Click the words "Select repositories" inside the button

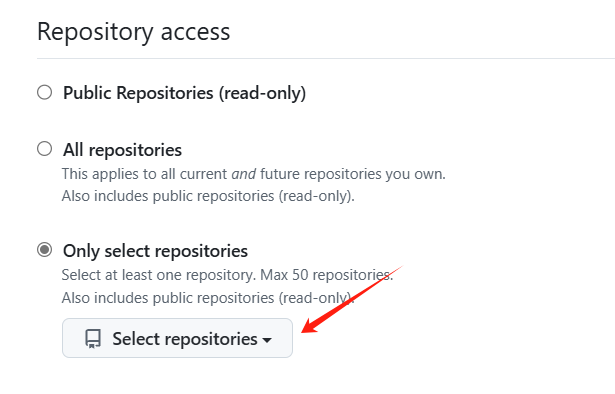pyautogui.click(x=185, y=339)
